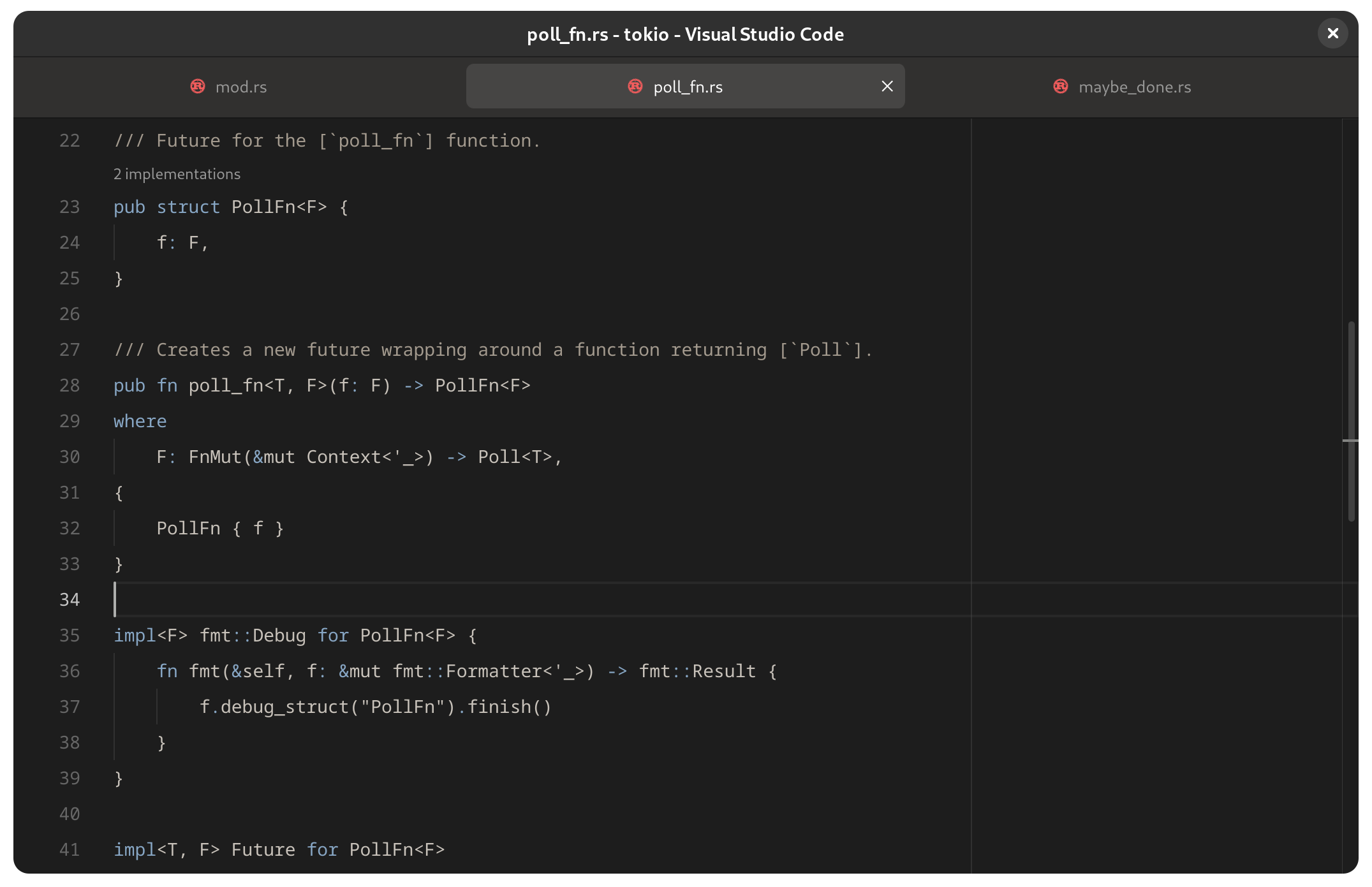Click line number 28 in the gutter

pos(70,385)
